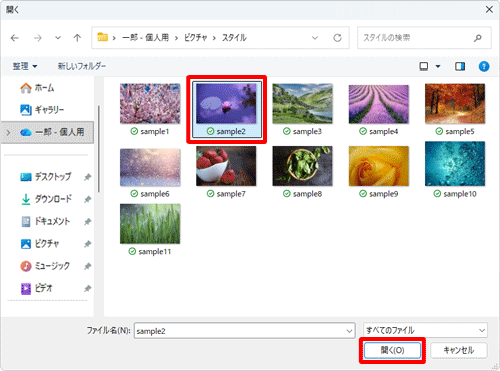Open すべてのファイル file type dropdown
The height and width of the screenshot is (371, 500).
click(x=426, y=330)
